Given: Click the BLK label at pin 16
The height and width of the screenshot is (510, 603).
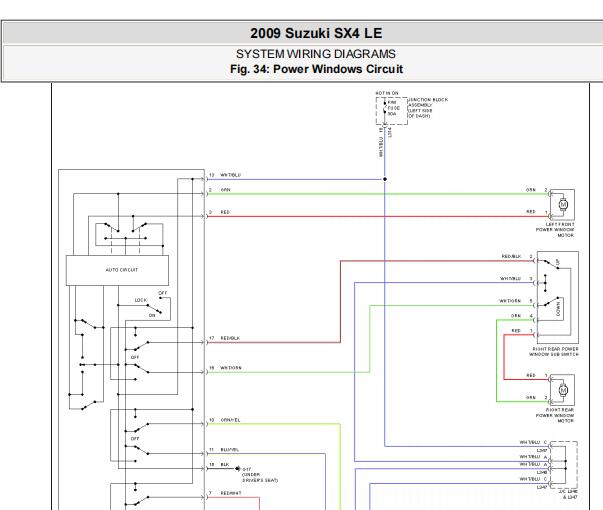Looking at the screenshot, I should 225,465.
